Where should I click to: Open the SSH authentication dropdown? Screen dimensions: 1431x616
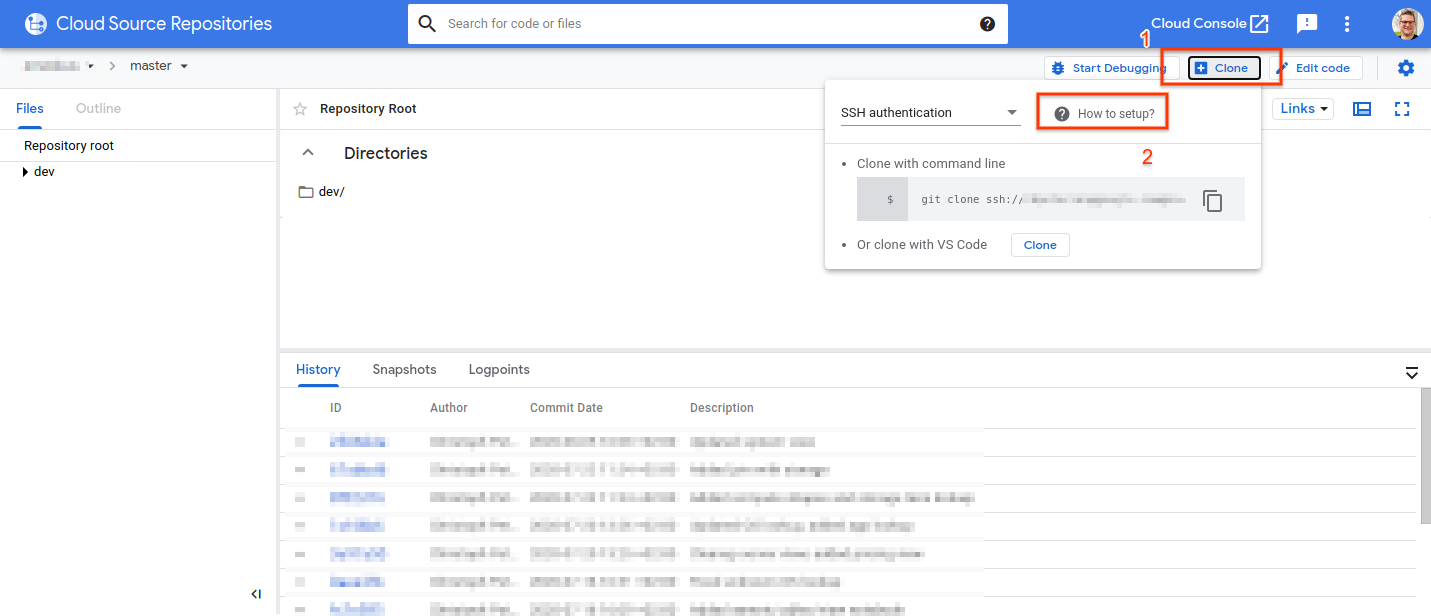(930, 113)
